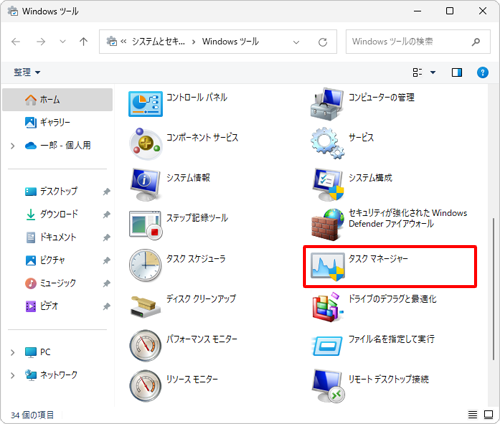
Task: Toggle the preview pane icon
Action: click(x=457, y=72)
